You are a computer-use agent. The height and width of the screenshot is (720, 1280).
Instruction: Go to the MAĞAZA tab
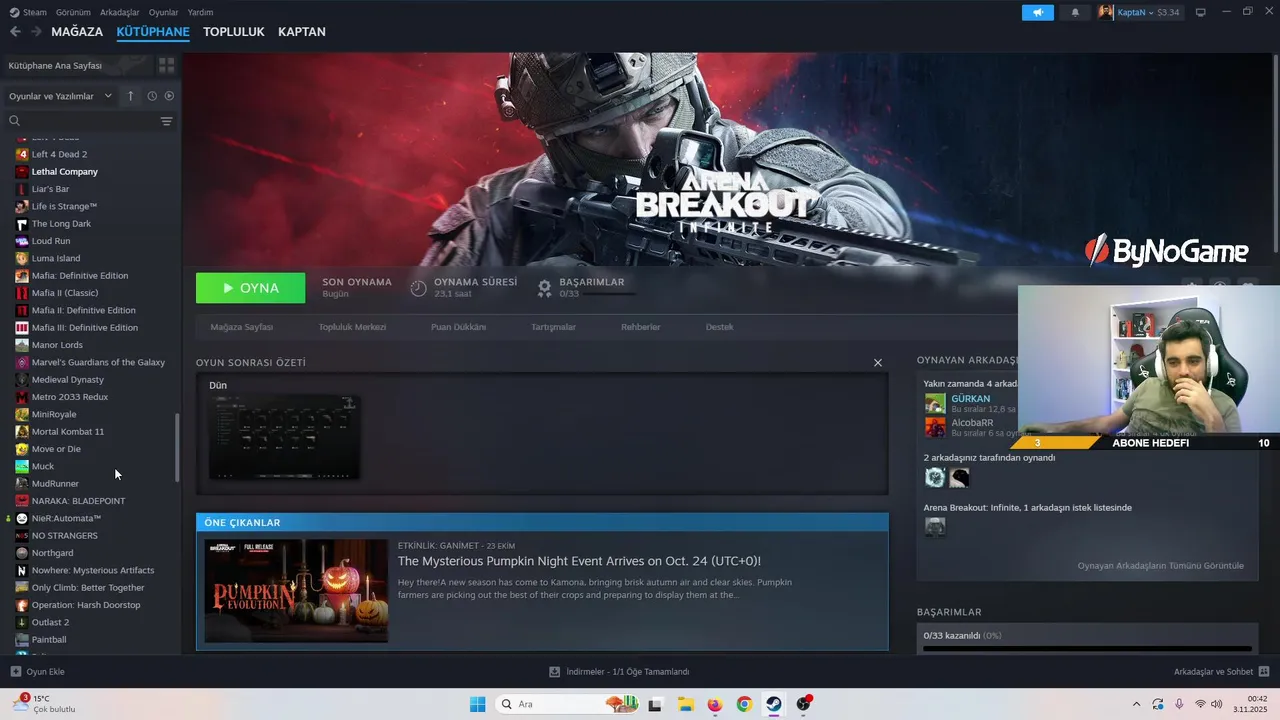tap(77, 32)
